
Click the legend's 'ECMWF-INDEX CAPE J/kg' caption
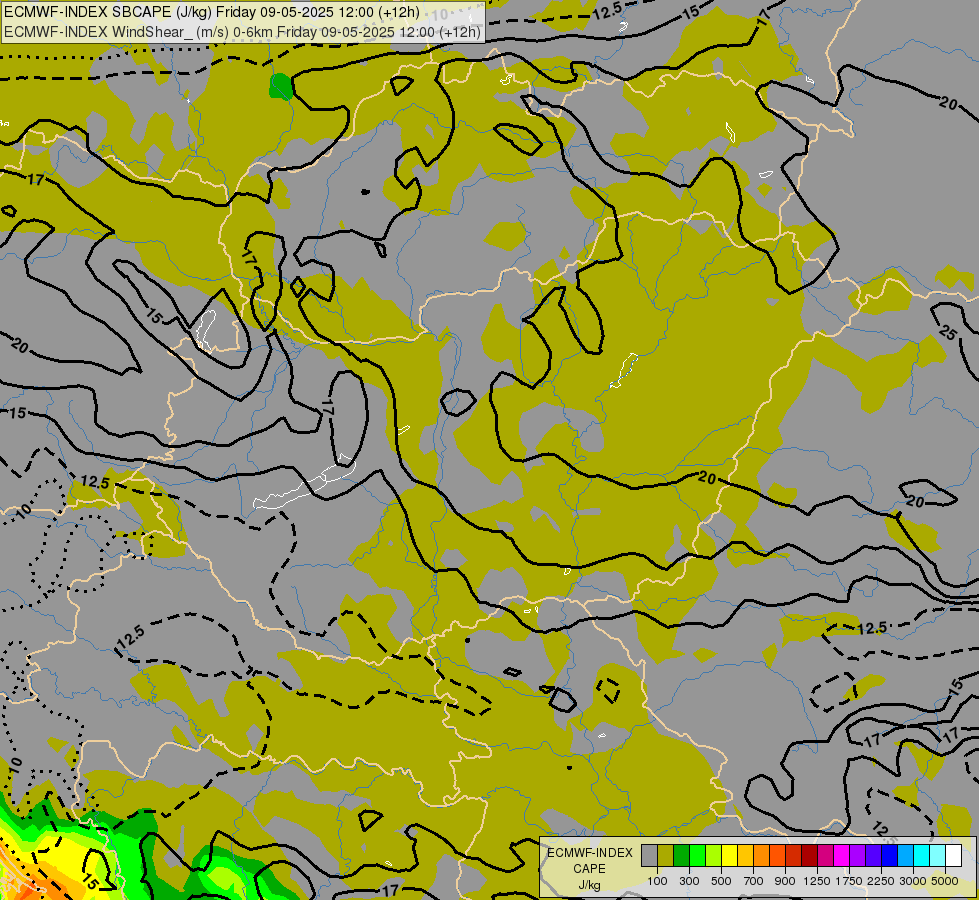[x=589, y=869]
